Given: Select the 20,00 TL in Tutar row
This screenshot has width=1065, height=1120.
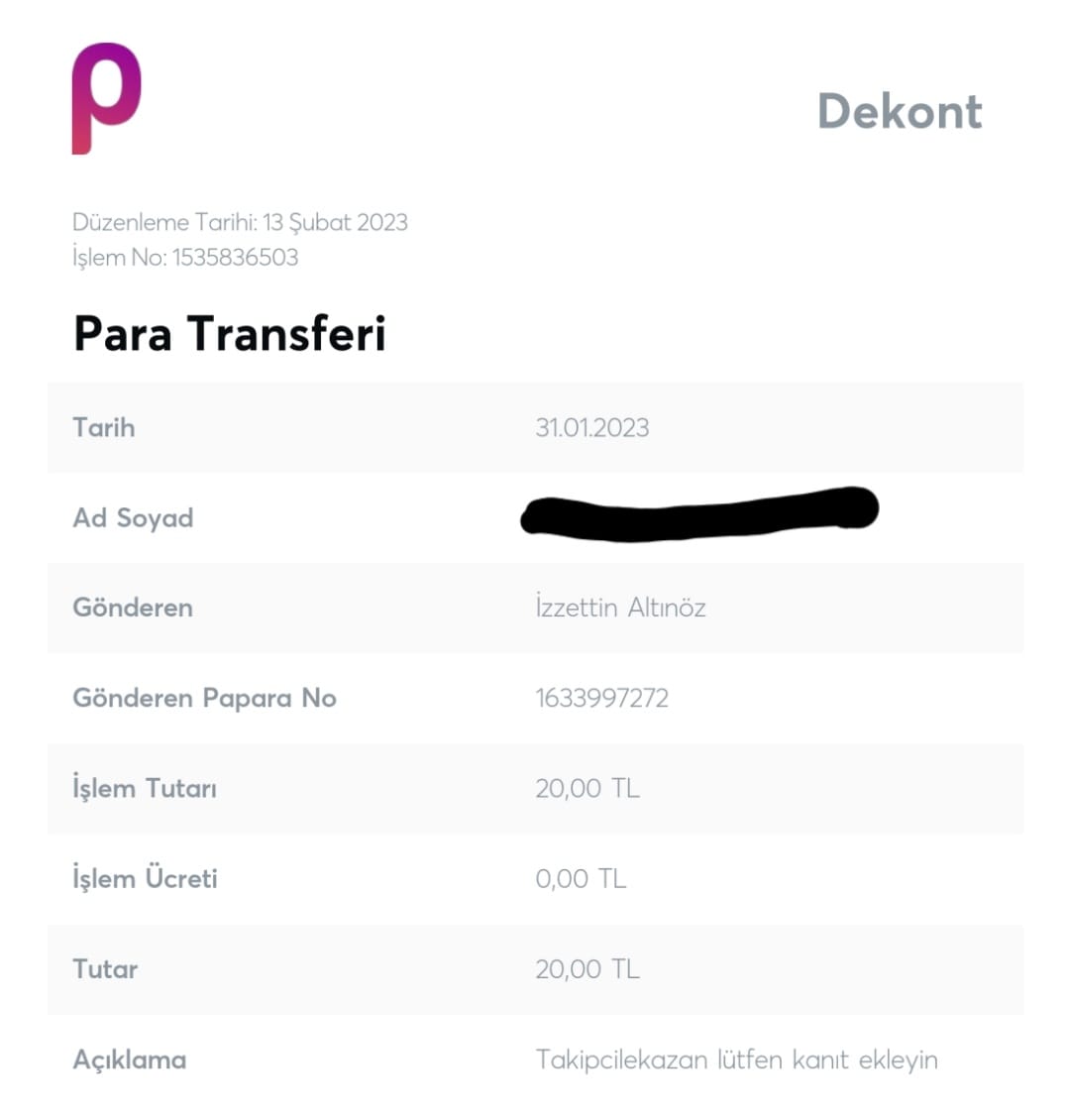Looking at the screenshot, I should coord(586,969).
